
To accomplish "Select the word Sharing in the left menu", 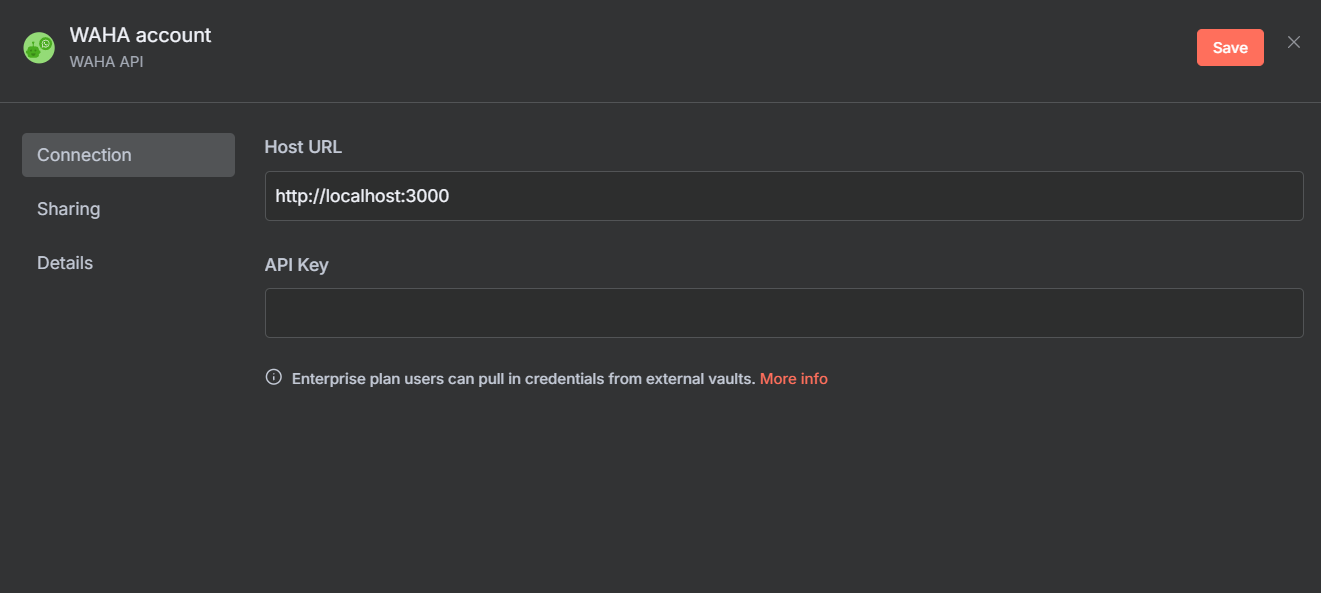I will (x=68, y=209).
